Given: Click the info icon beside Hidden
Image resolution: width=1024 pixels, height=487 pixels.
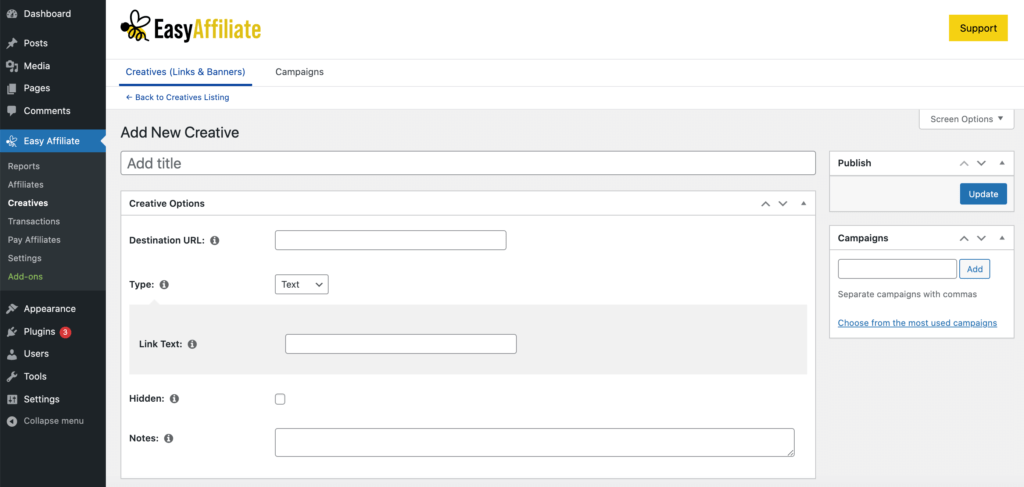Looking at the screenshot, I should point(174,398).
